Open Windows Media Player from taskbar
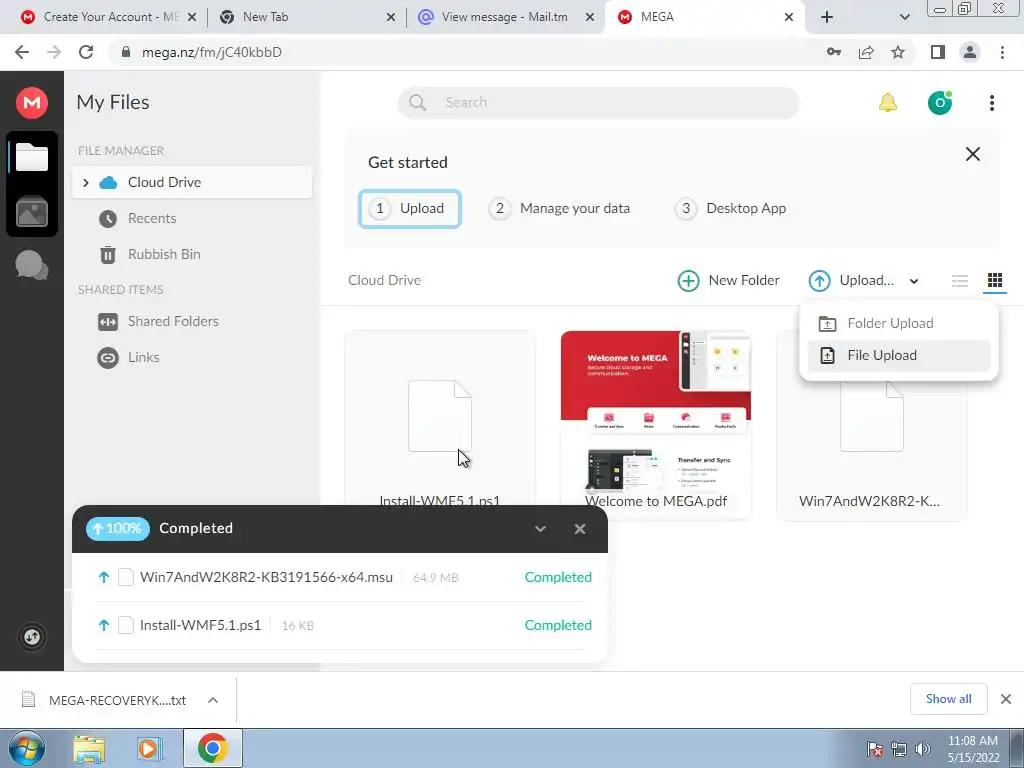The width and height of the screenshot is (1024, 768). point(150,748)
